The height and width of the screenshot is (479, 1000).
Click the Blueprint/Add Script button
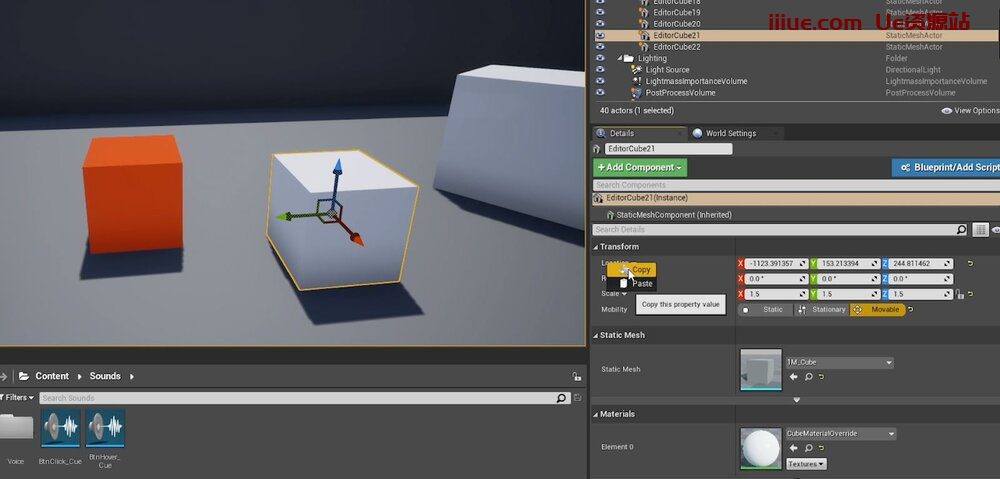(x=946, y=167)
